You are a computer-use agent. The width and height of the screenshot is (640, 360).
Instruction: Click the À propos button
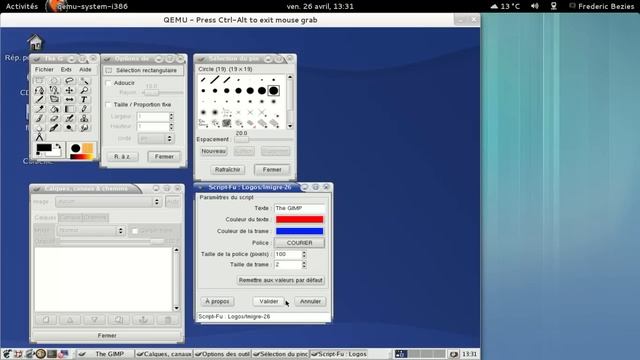(x=217, y=302)
